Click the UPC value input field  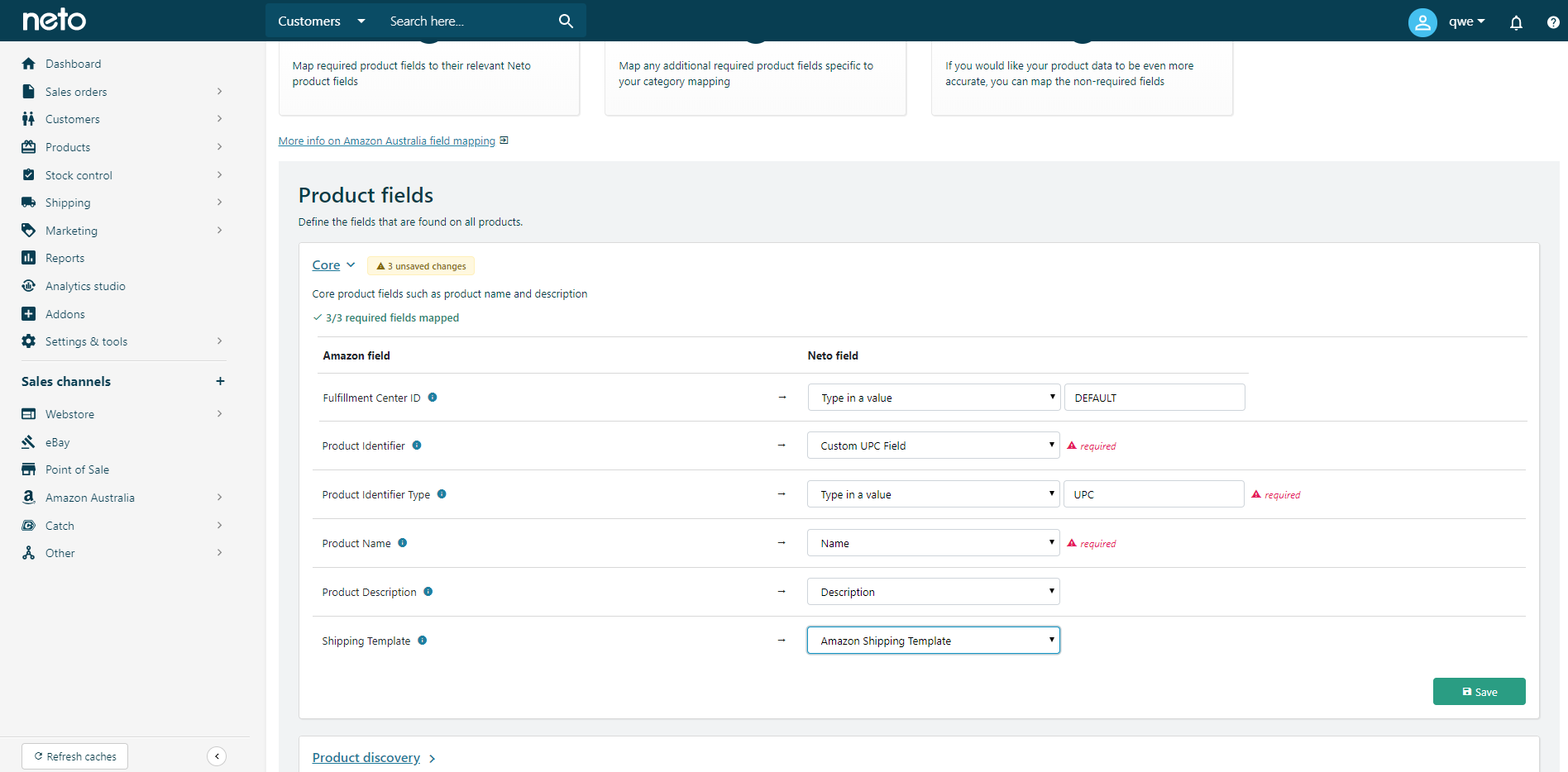click(1154, 494)
